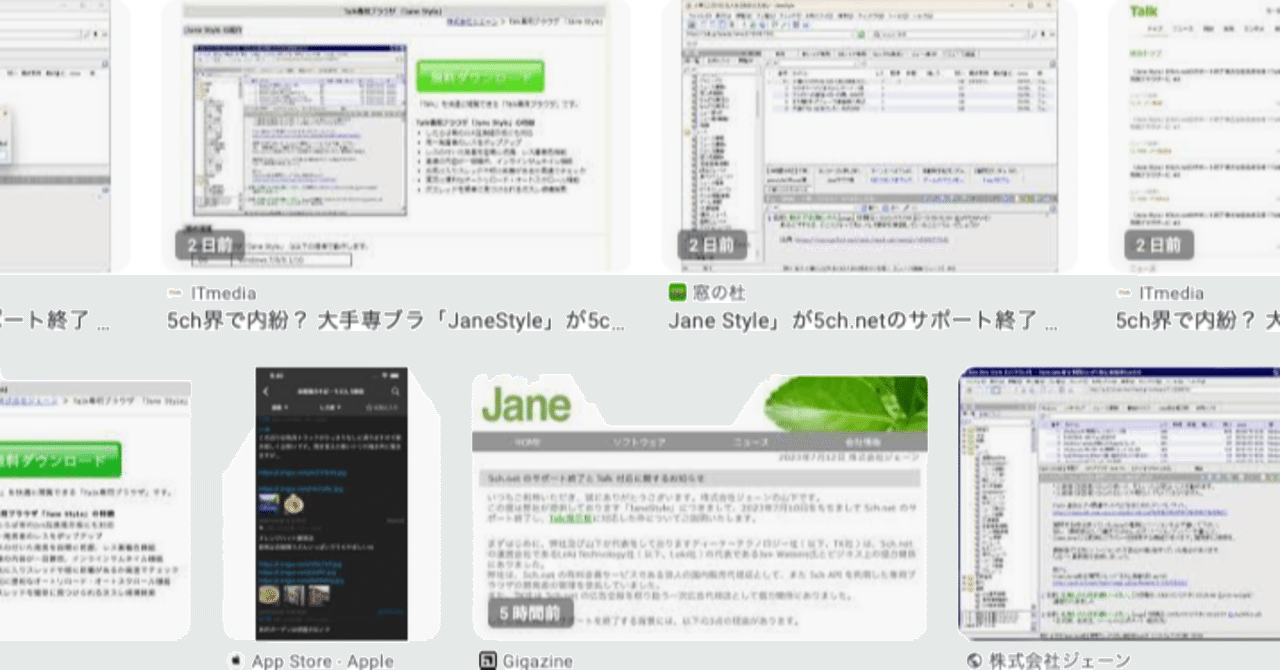
Task: Click the 5時間前 badge on the Gigazine thumbnail
Action: [530, 613]
